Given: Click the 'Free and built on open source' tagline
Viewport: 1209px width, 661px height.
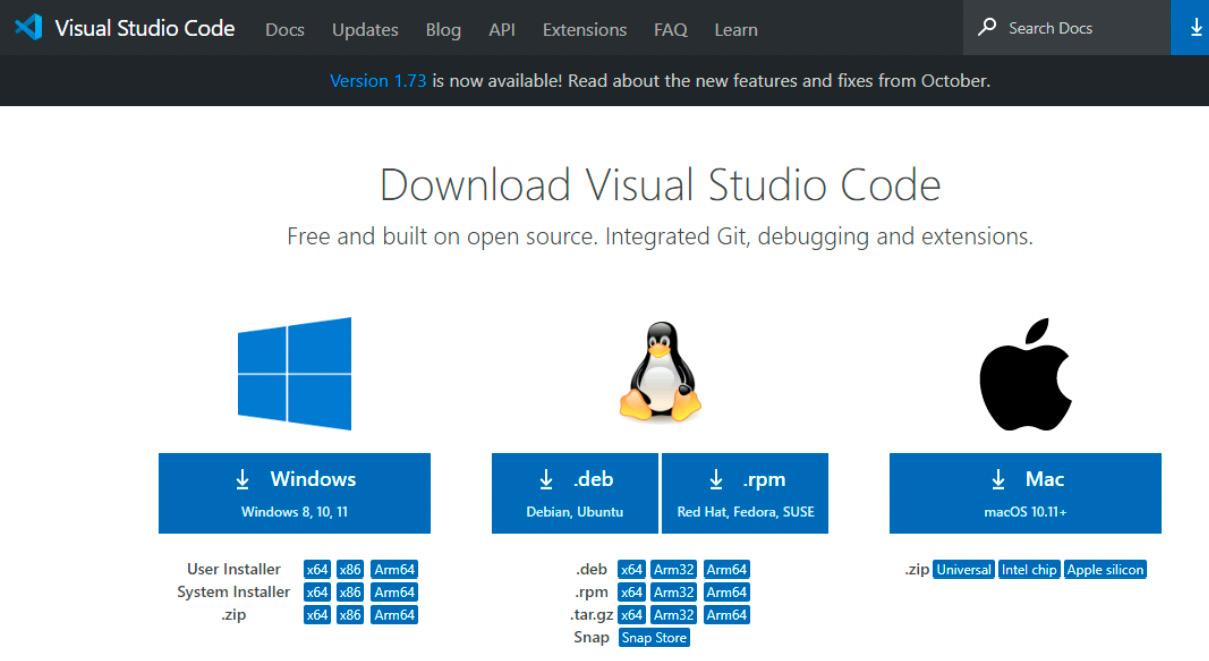Looking at the screenshot, I should click(x=660, y=237).
